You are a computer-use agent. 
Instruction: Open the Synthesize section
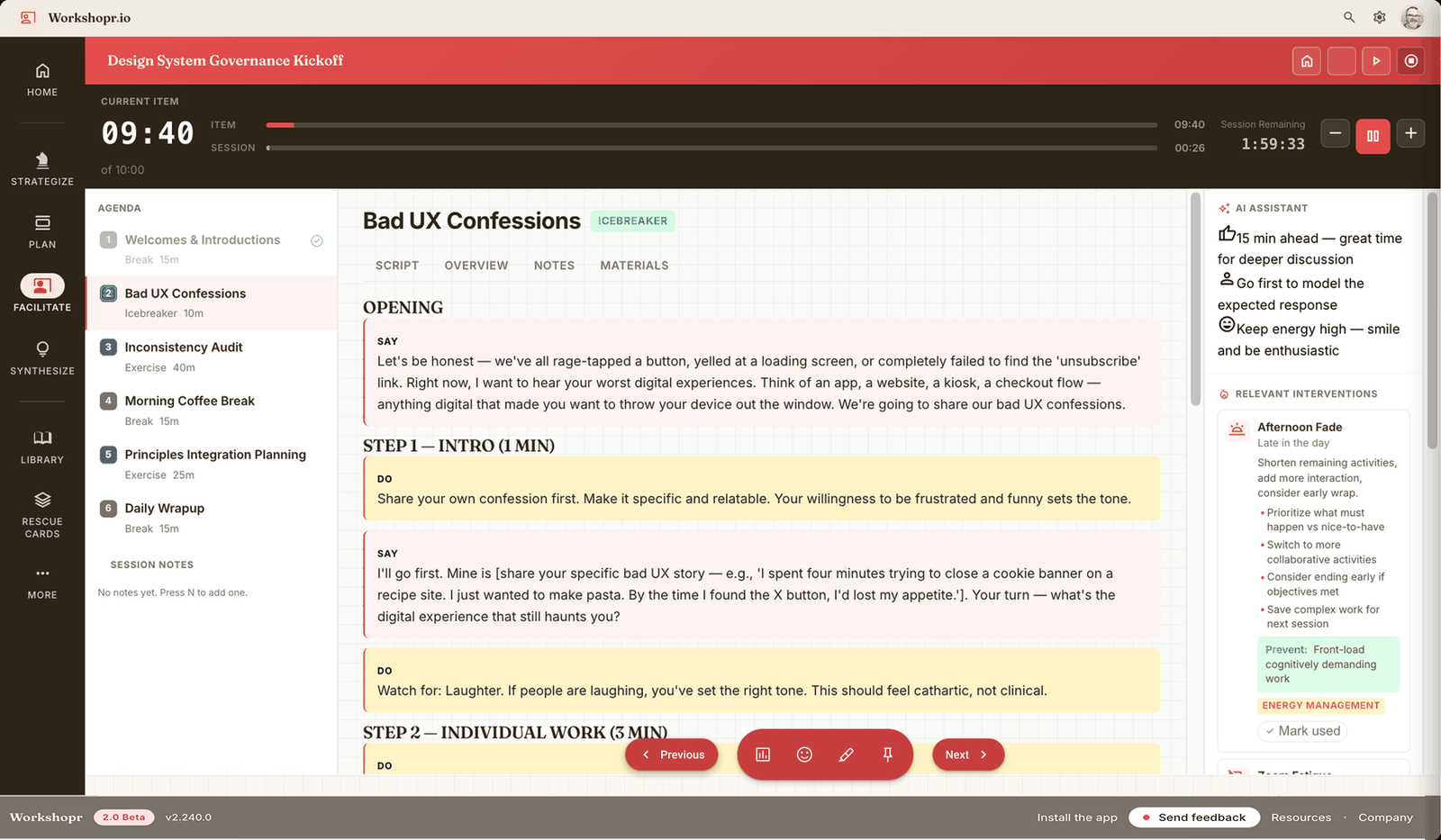click(x=42, y=357)
